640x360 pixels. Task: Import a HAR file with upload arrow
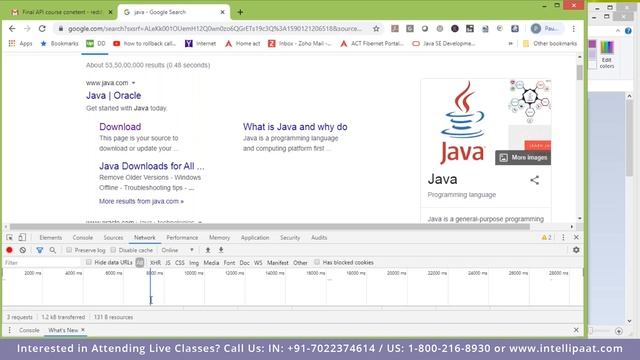tap(208, 250)
